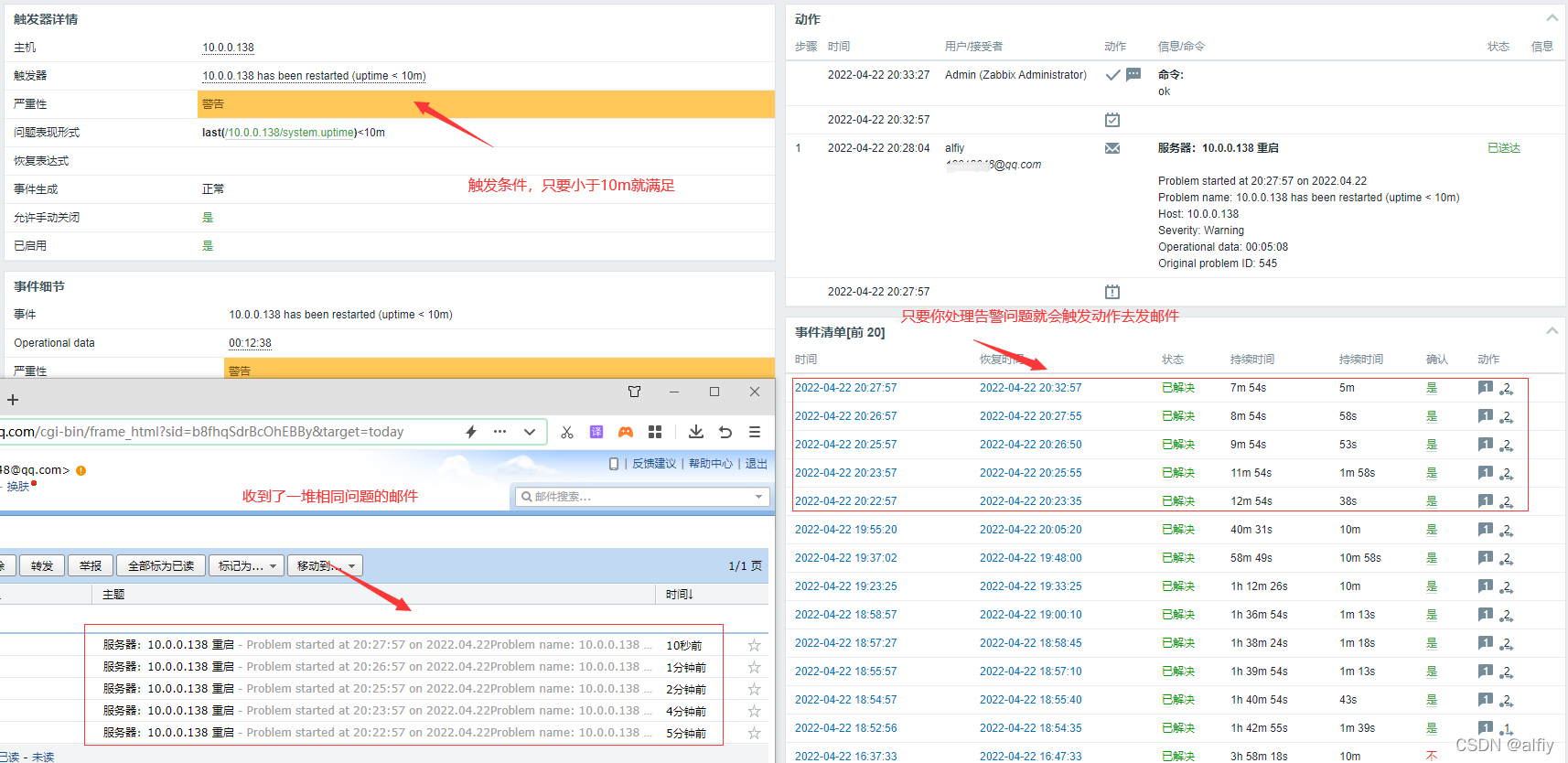Click the actions count icon in the 18:58:57 row
Screen dimensions: 1568x763
click(x=1506, y=616)
